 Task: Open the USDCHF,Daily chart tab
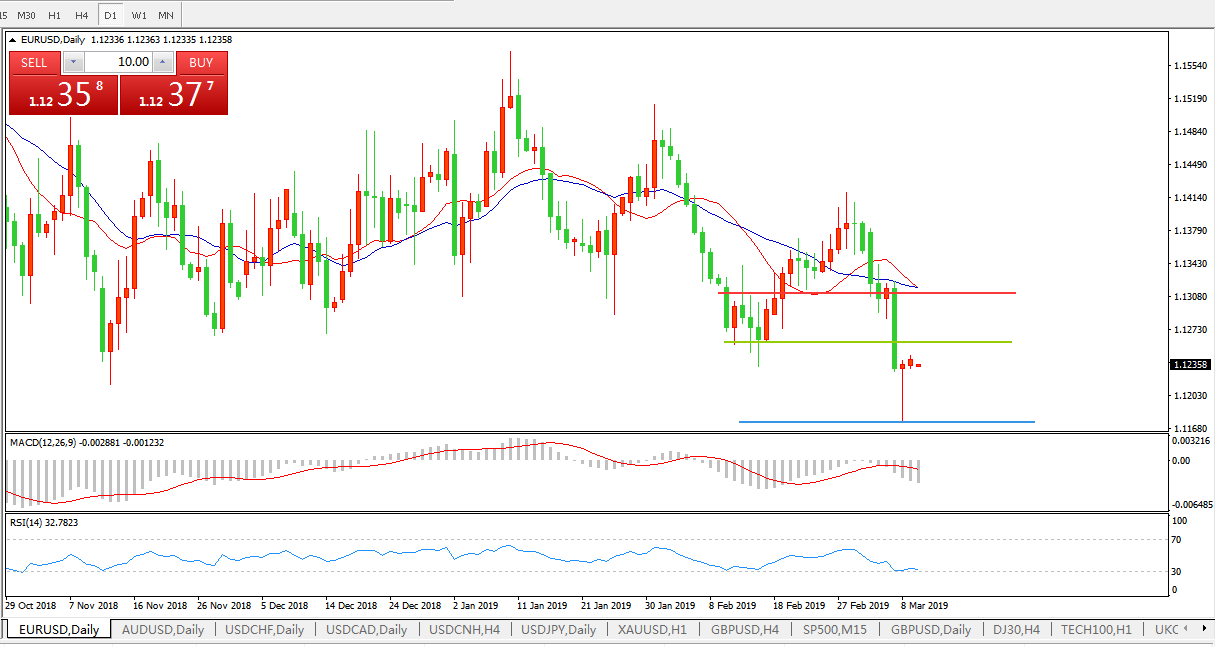point(265,630)
